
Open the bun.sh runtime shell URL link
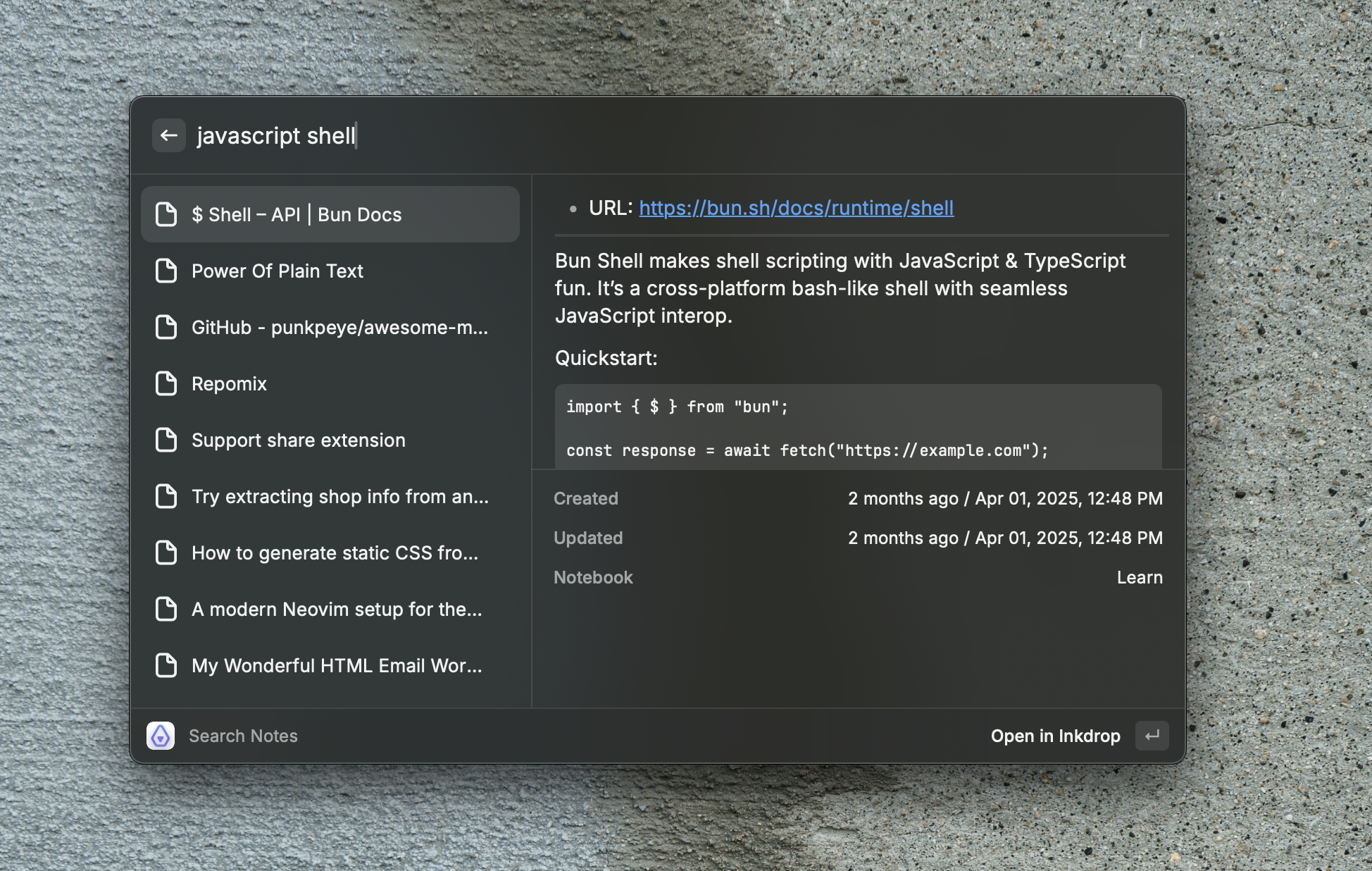(x=796, y=208)
